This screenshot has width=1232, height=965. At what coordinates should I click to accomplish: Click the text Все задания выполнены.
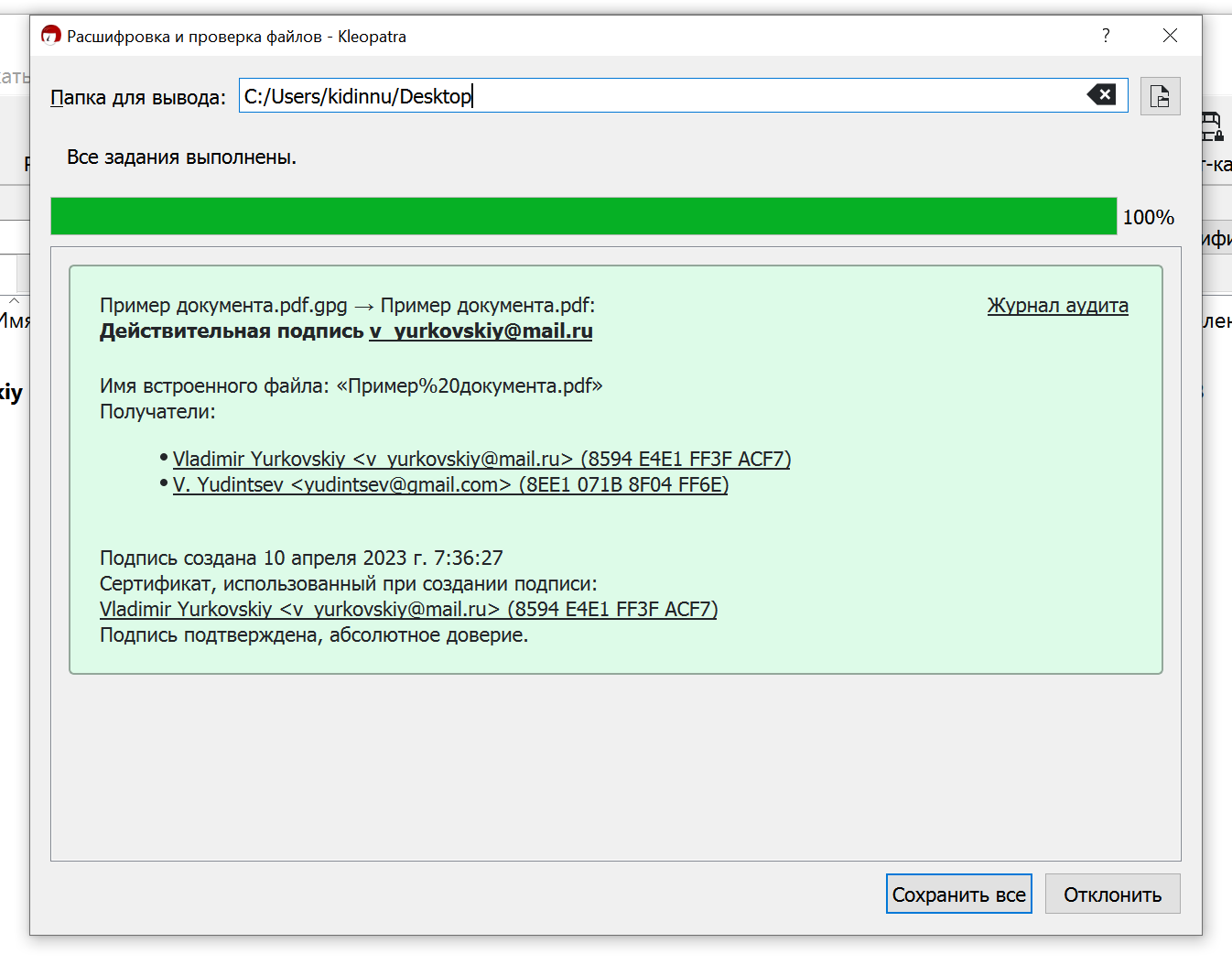point(181,157)
